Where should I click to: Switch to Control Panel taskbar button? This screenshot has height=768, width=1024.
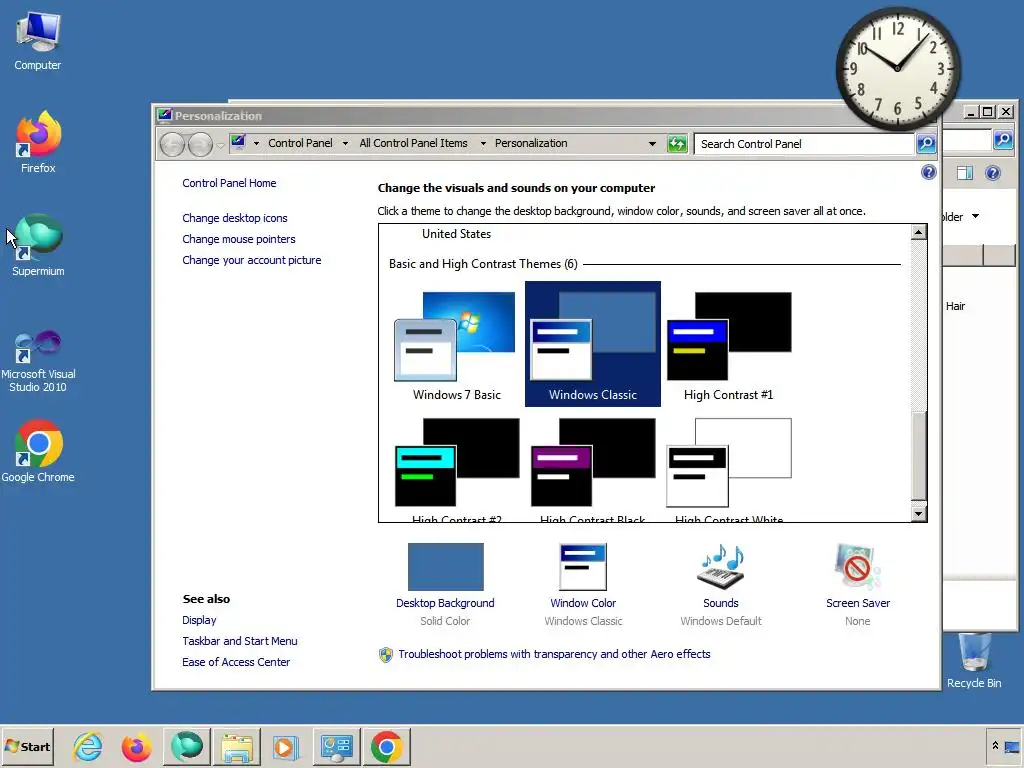click(x=336, y=746)
